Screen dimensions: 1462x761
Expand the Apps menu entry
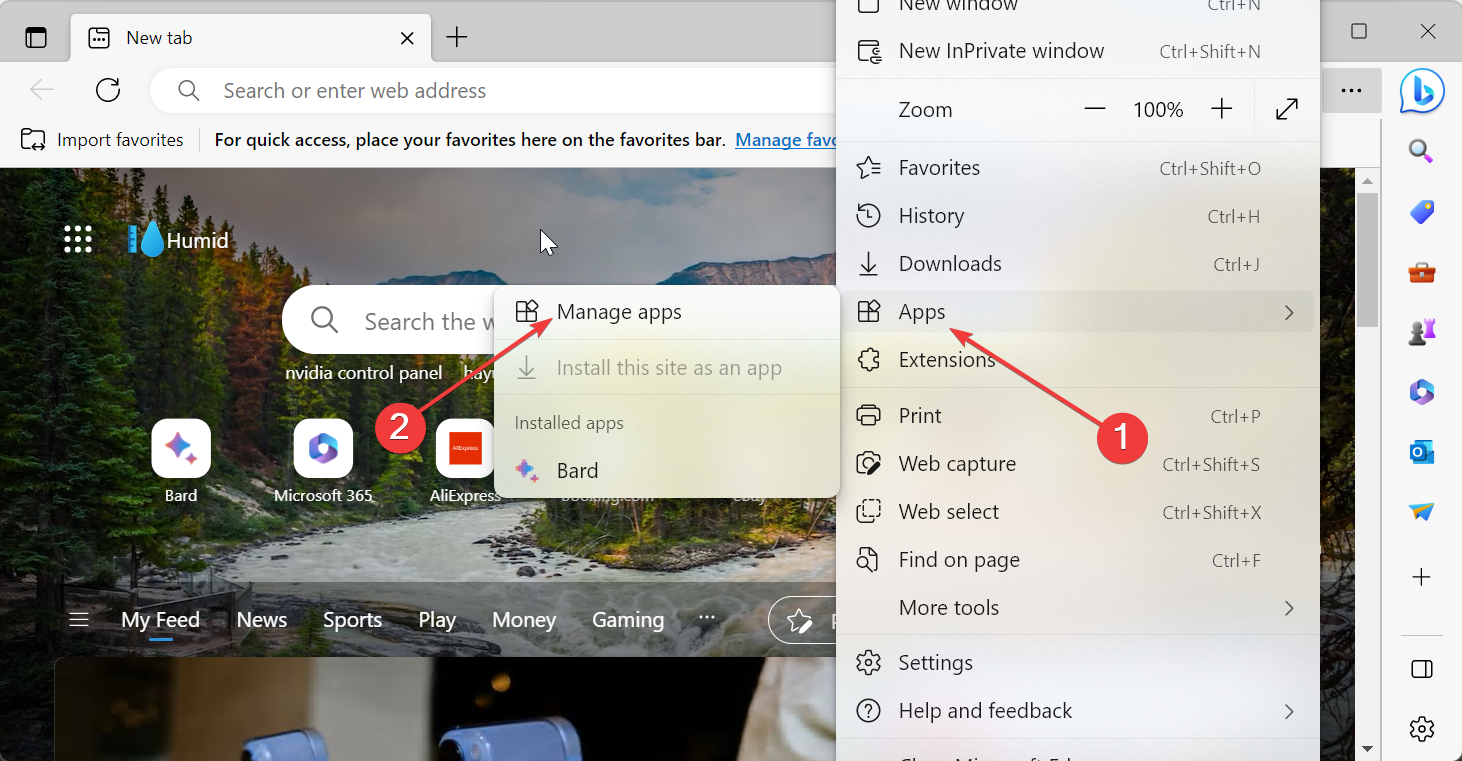coord(1077,312)
